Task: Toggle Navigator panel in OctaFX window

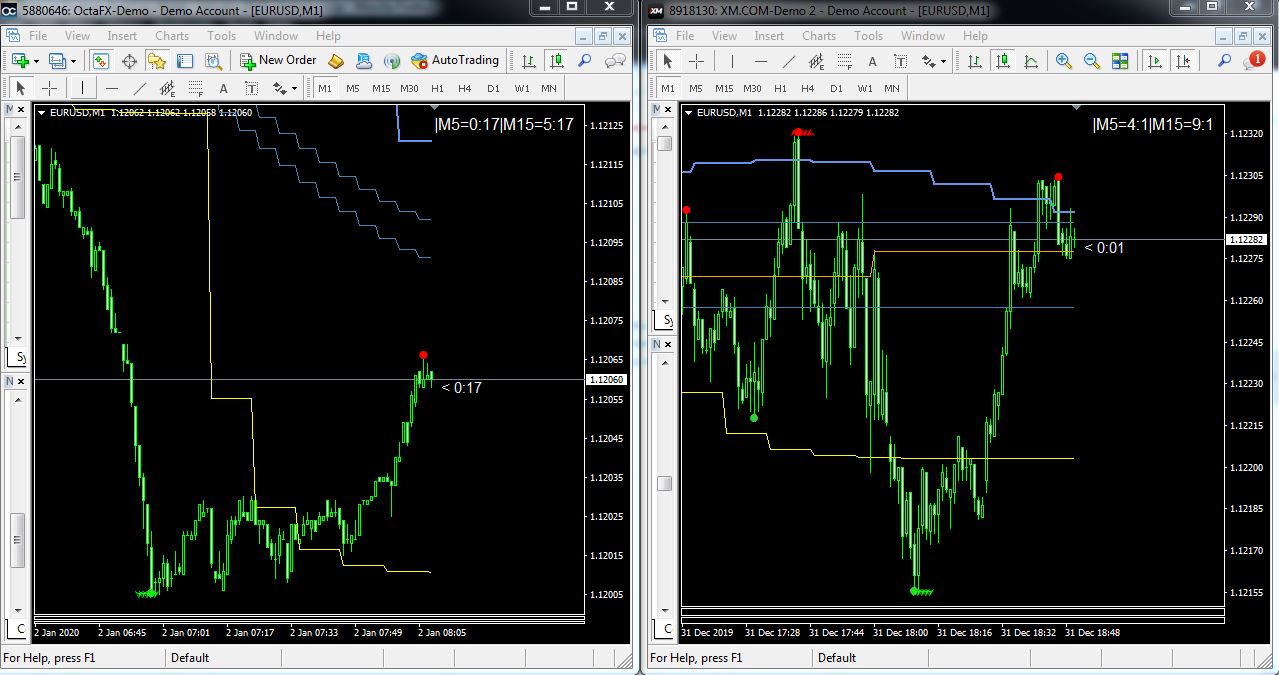Action: (x=157, y=61)
